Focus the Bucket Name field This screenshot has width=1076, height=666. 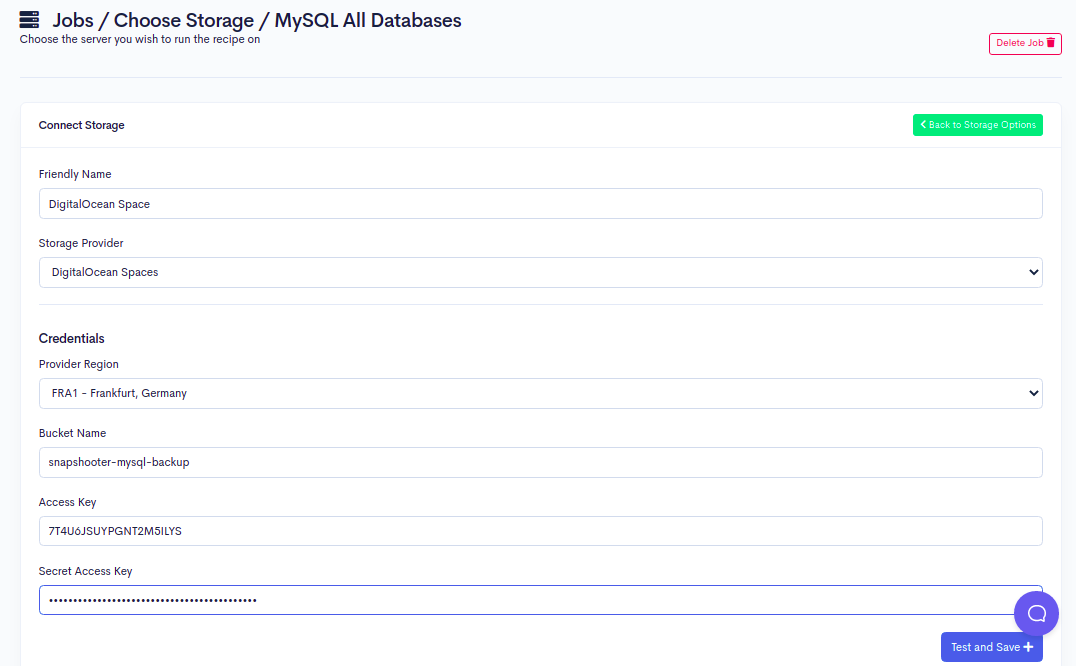point(541,462)
